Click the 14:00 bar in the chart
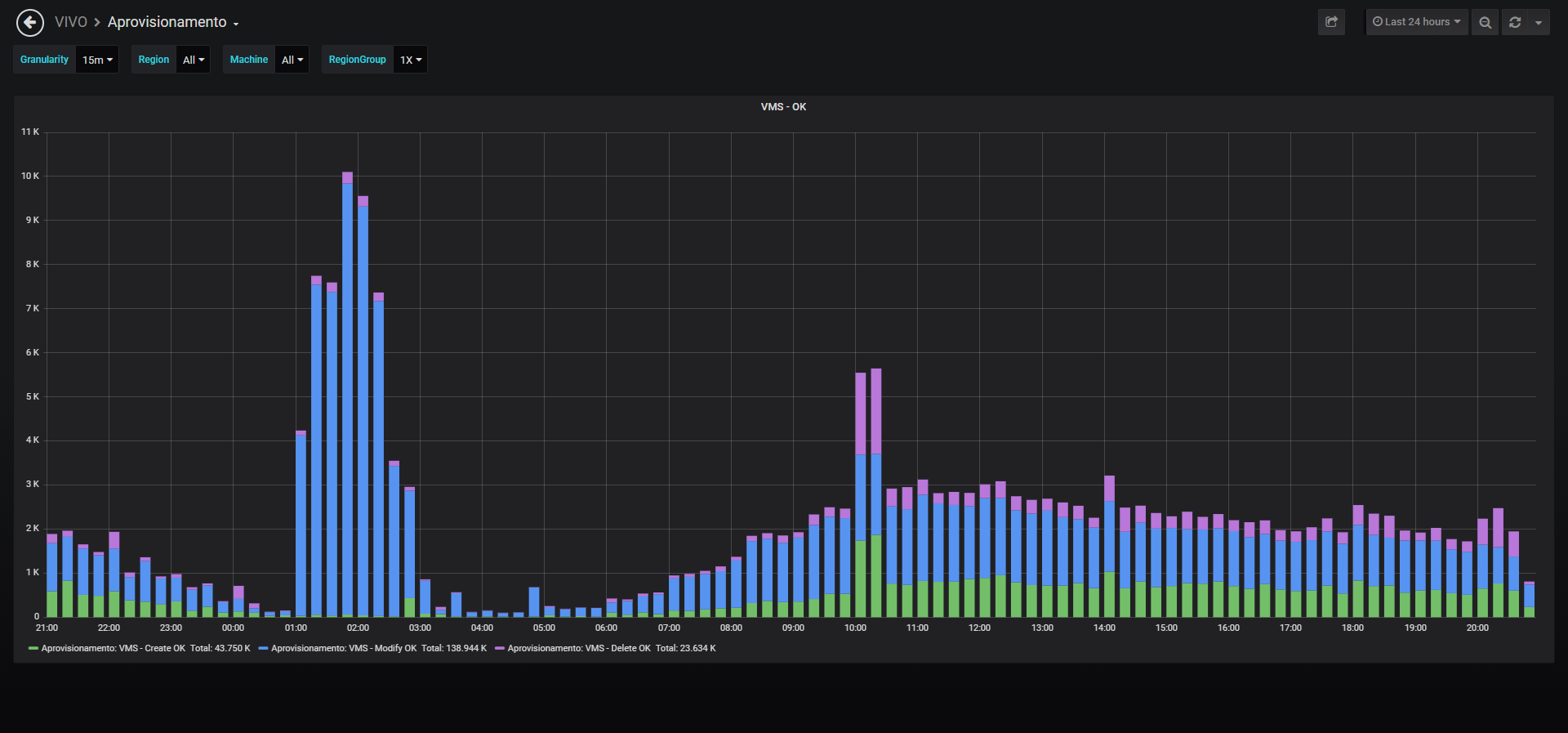1568x733 pixels. (1109, 546)
